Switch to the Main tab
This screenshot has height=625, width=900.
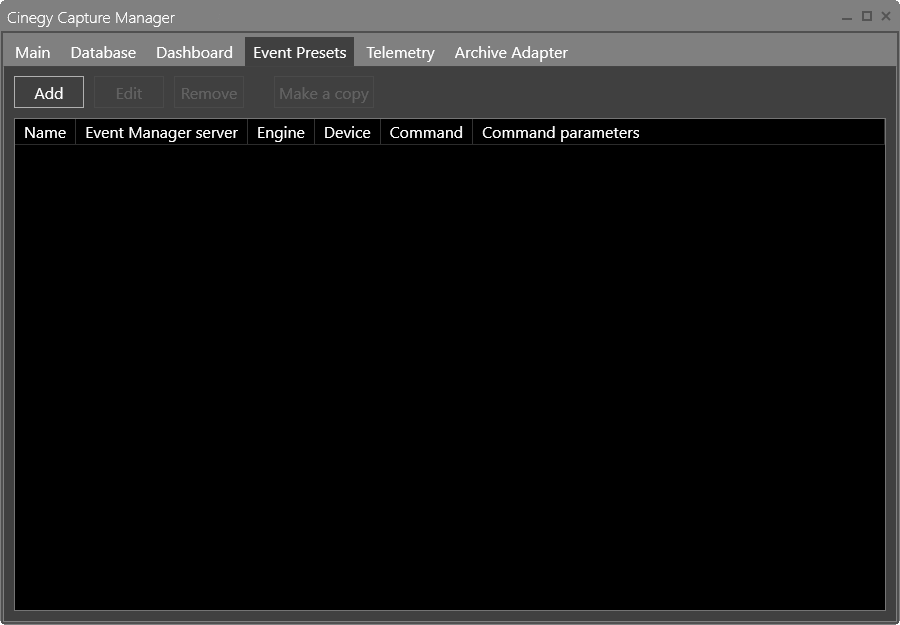point(32,52)
